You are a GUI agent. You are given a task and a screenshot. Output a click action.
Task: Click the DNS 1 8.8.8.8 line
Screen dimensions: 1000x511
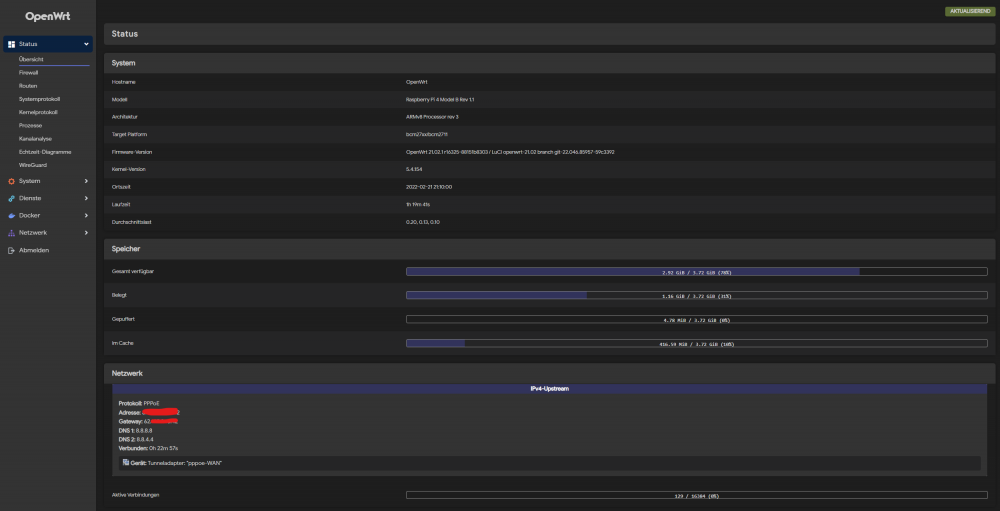(135, 431)
